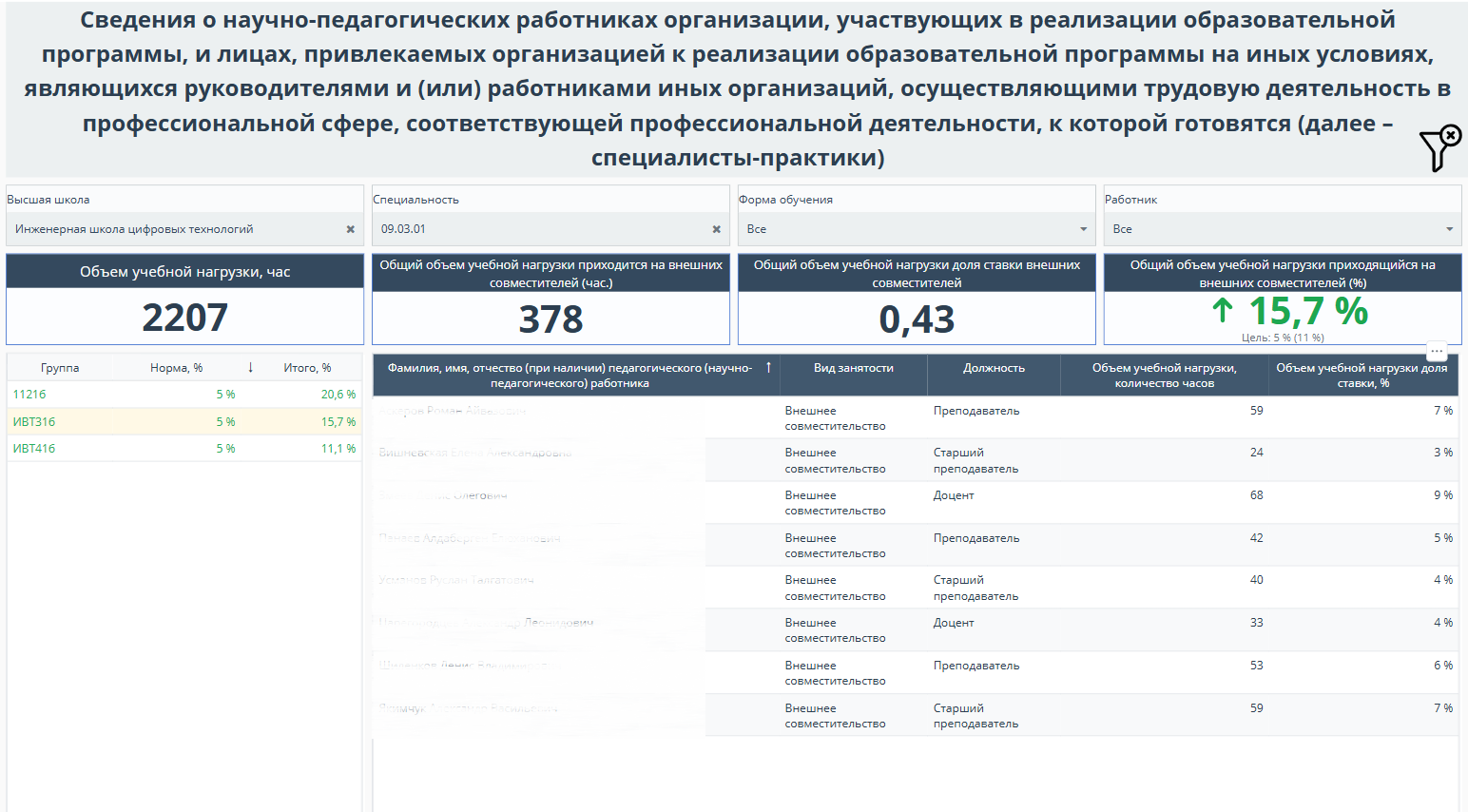Click the 15,7 % KPI indicator
Viewport: 1468px width, 812px height.
coord(1307,312)
